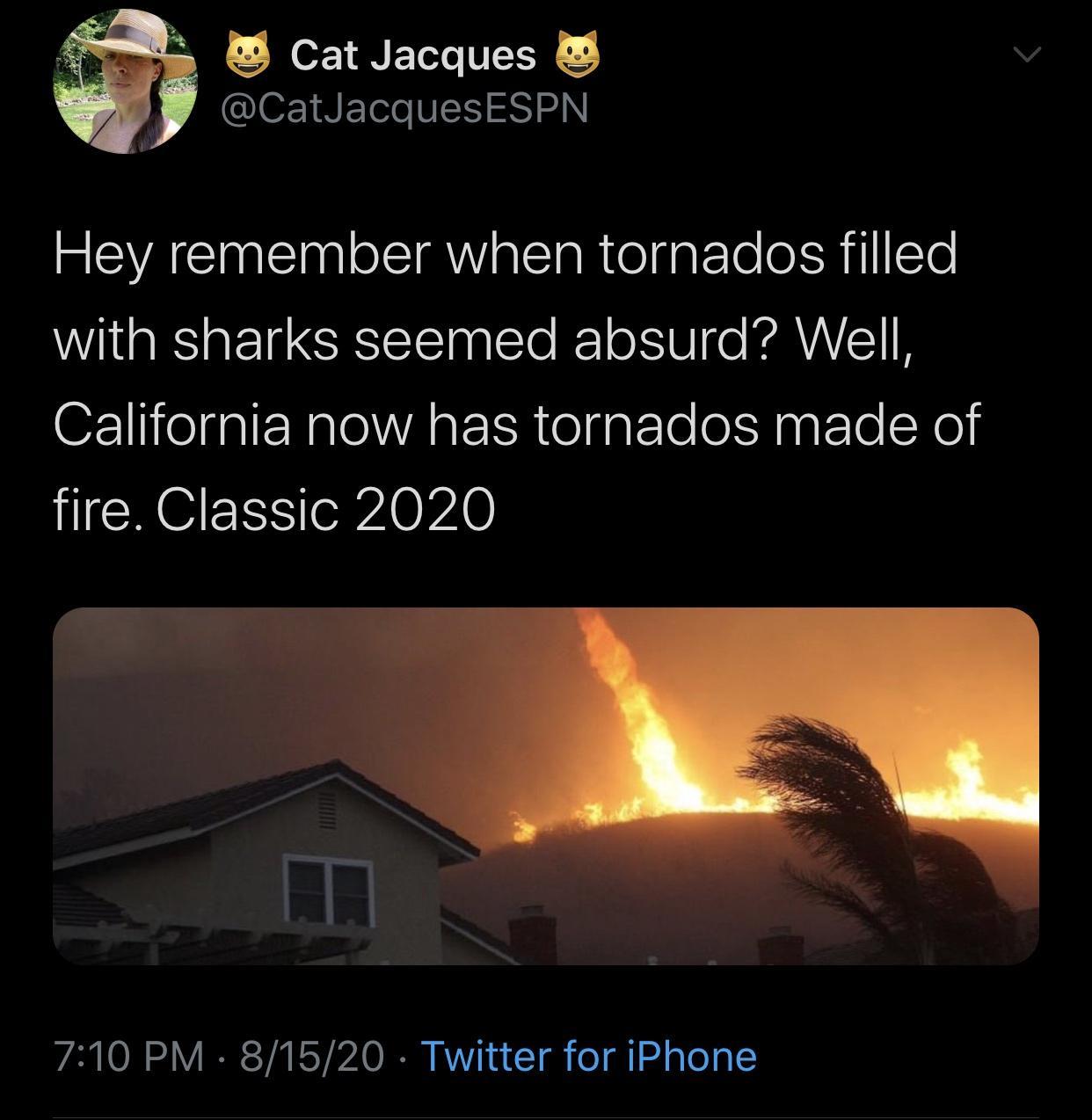Click the "Classic 2020" text

325,509
